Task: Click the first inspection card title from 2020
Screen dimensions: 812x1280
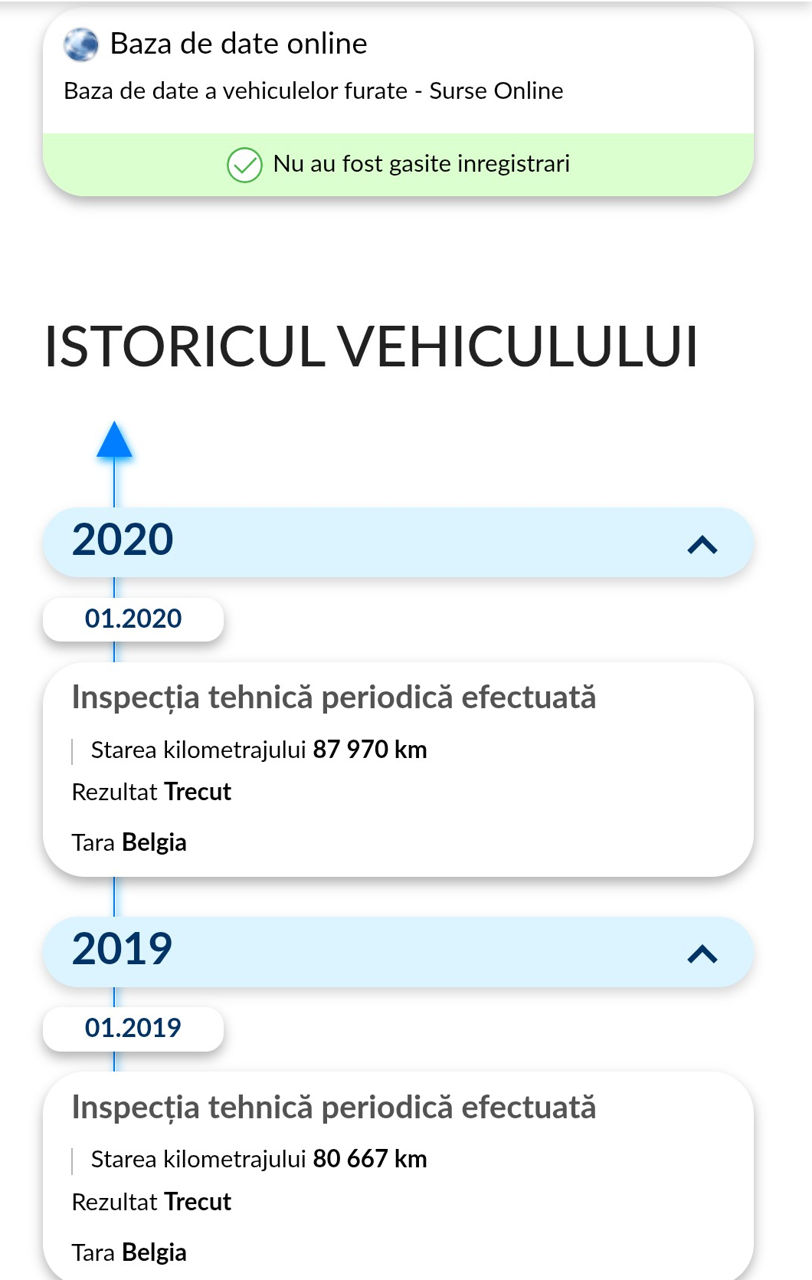Action: click(x=334, y=698)
